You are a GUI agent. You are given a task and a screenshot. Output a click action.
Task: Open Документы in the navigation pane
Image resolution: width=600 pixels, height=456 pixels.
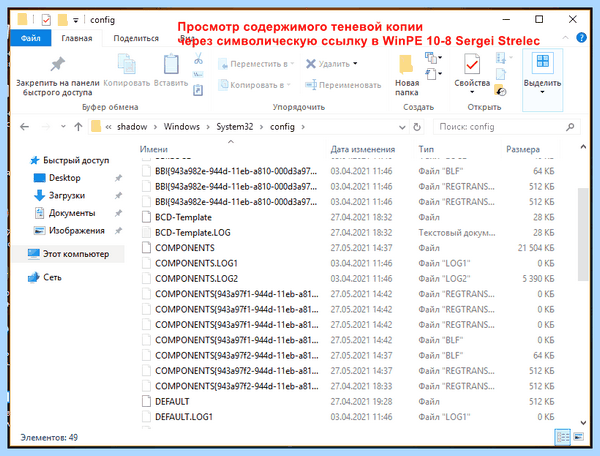72,213
